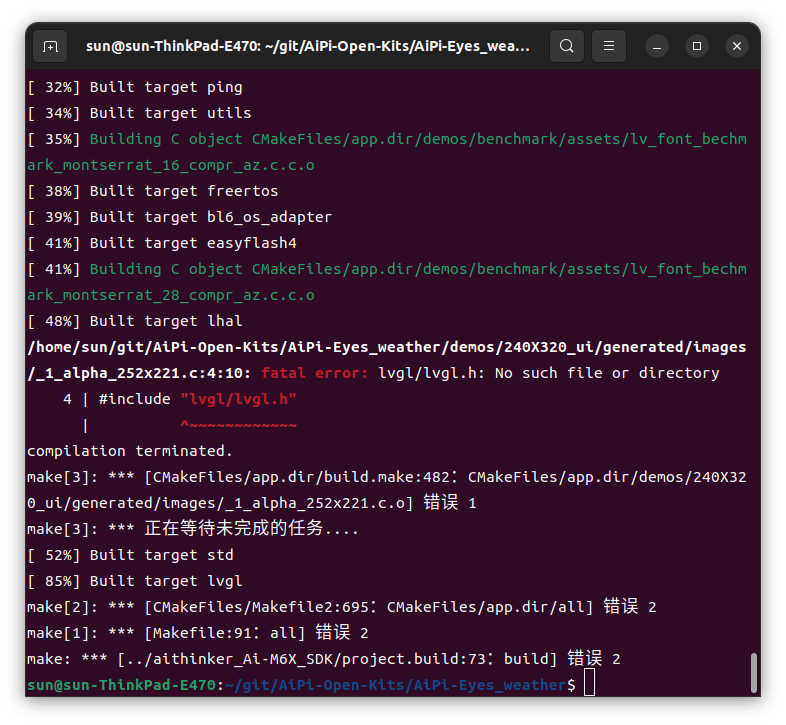Click the montserrat_16_compr_az.c.c.o green text
Viewport: 786px width, 725px height.
pos(171,165)
